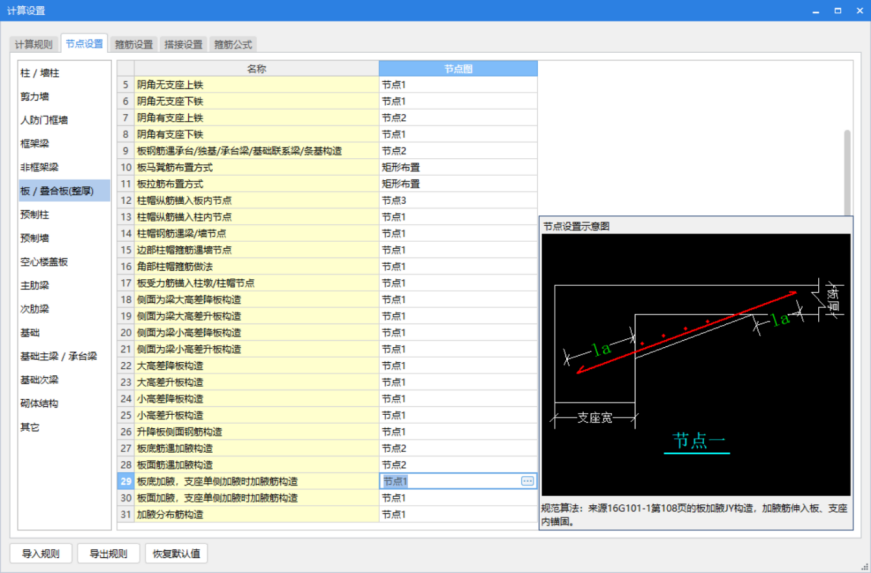Select row 28 板面筋遇加腋构造
The image size is (871, 573).
click(x=257, y=465)
